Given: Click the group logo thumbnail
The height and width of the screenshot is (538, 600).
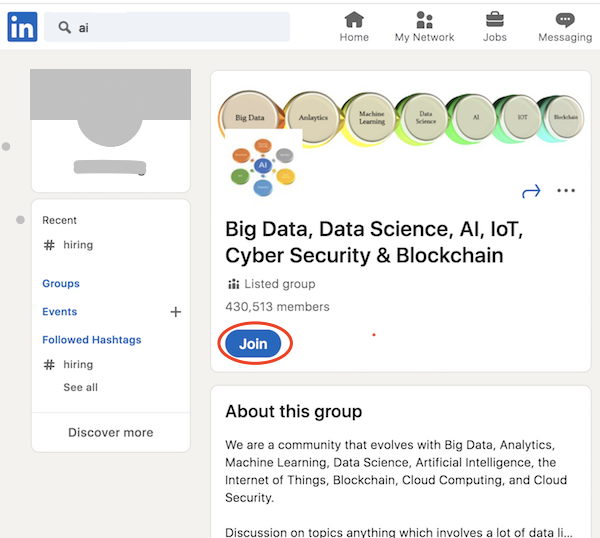Looking at the screenshot, I should [x=263, y=166].
